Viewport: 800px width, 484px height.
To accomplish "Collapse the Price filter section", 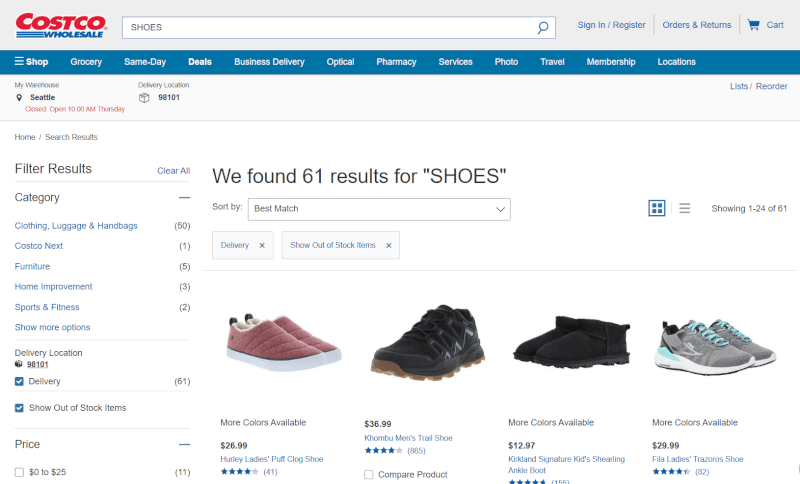I will [184, 445].
